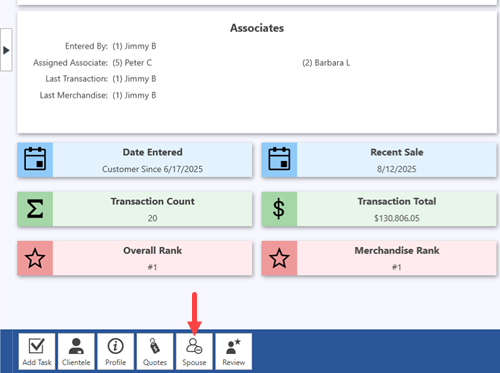Click the Add Task checkmark button
The width and height of the screenshot is (500, 373).
tap(37, 351)
